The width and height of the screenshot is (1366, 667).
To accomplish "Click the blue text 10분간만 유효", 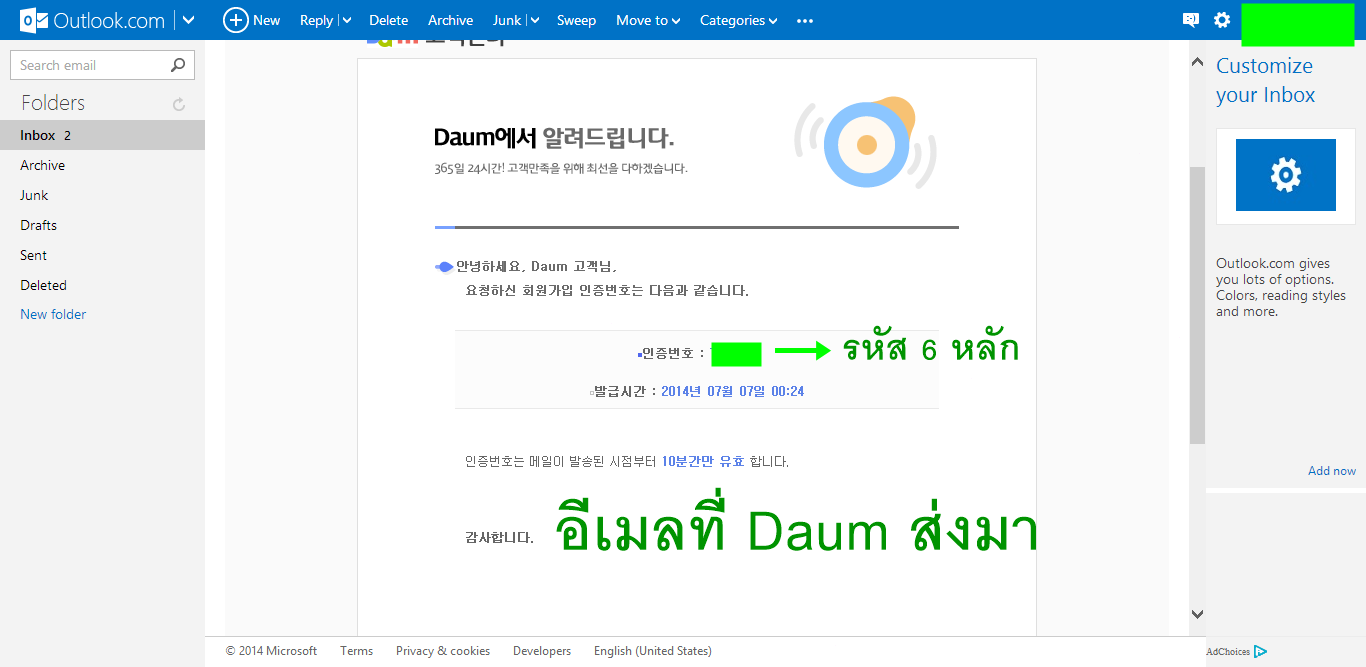I will point(703,462).
